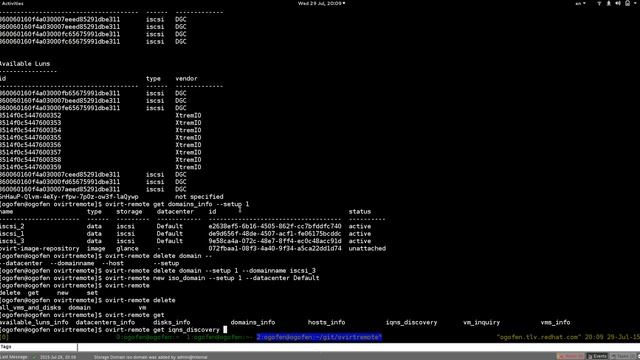Click the Last Message label
The image size is (640, 360).
pos(14,357)
